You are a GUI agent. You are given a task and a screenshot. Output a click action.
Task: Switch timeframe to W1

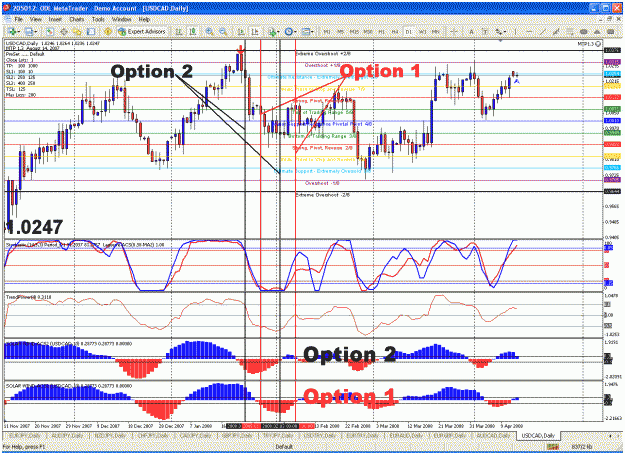click(x=423, y=32)
